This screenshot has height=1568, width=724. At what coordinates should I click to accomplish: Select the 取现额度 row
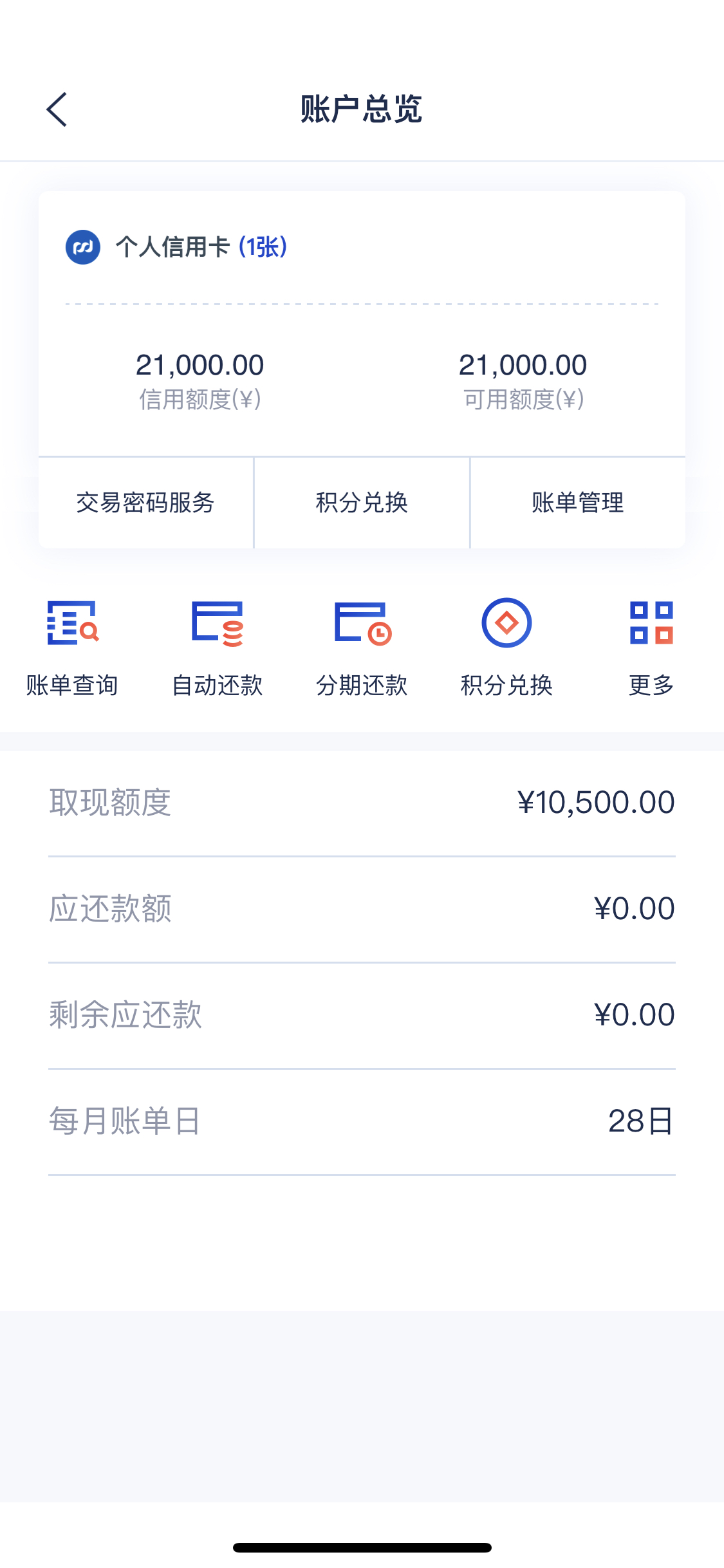tap(362, 803)
